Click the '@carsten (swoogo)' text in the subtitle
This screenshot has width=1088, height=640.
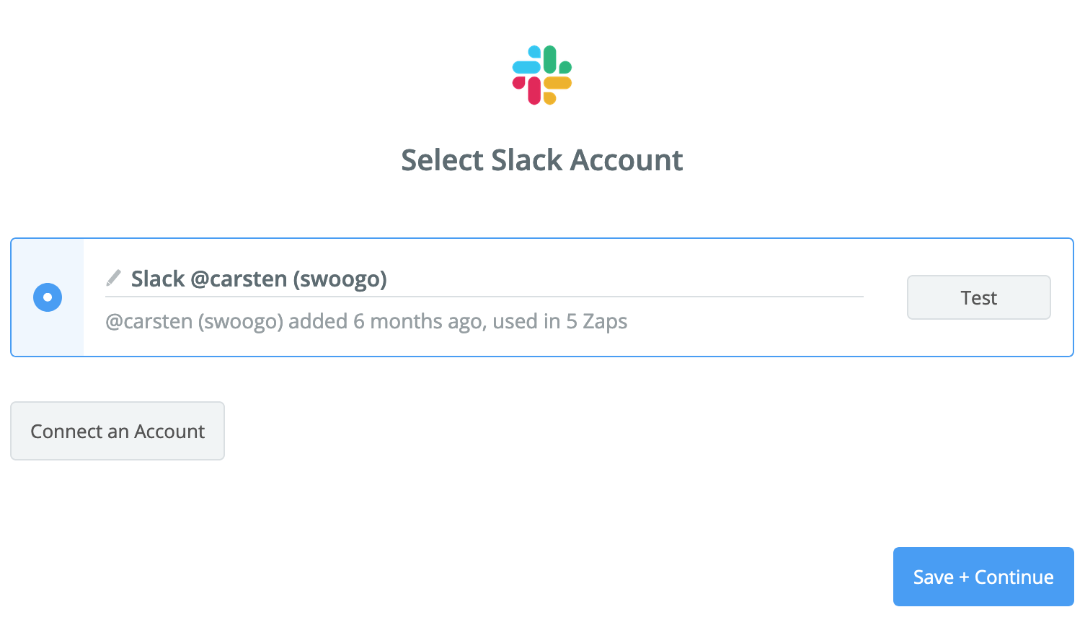(x=194, y=321)
